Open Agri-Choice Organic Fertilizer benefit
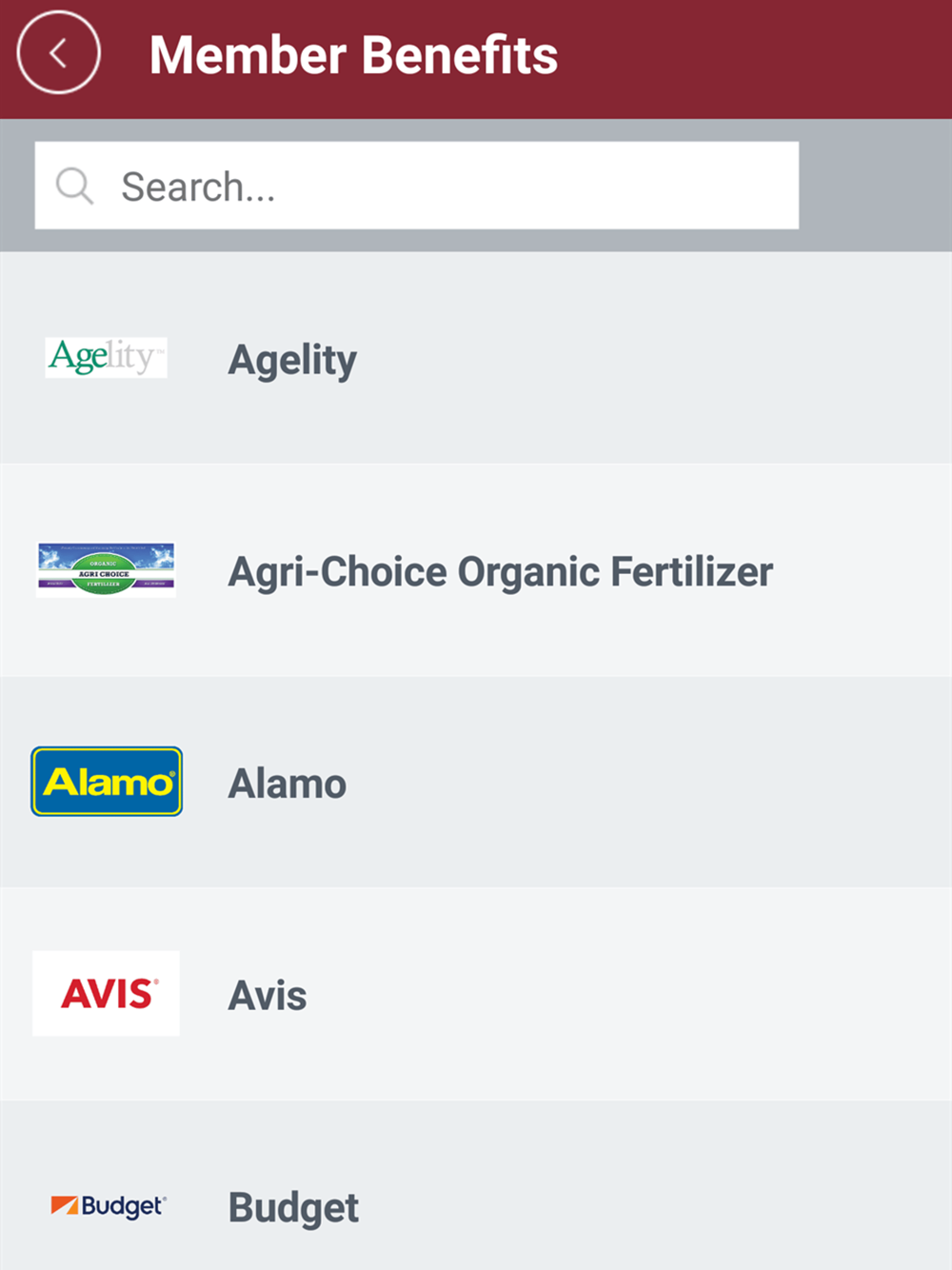The height and width of the screenshot is (1270, 952). pos(500,572)
